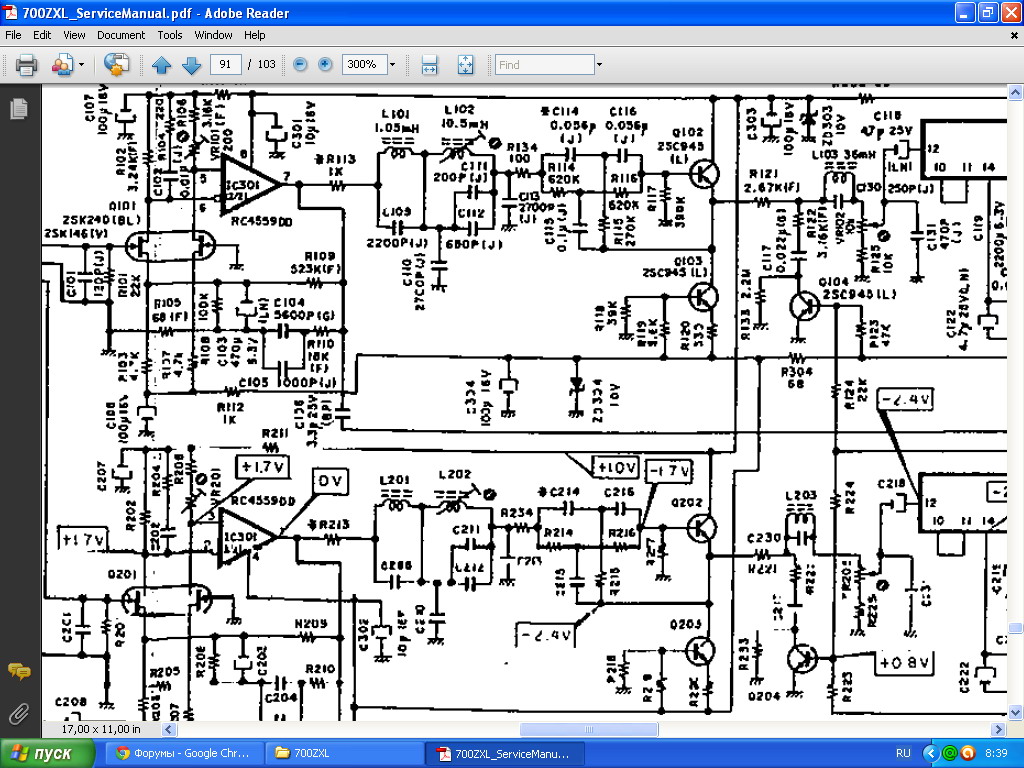This screenshot has height=768, width=1024.
Task: Switch to 700ZXL folder taskbar button
Action: [343, 753]
